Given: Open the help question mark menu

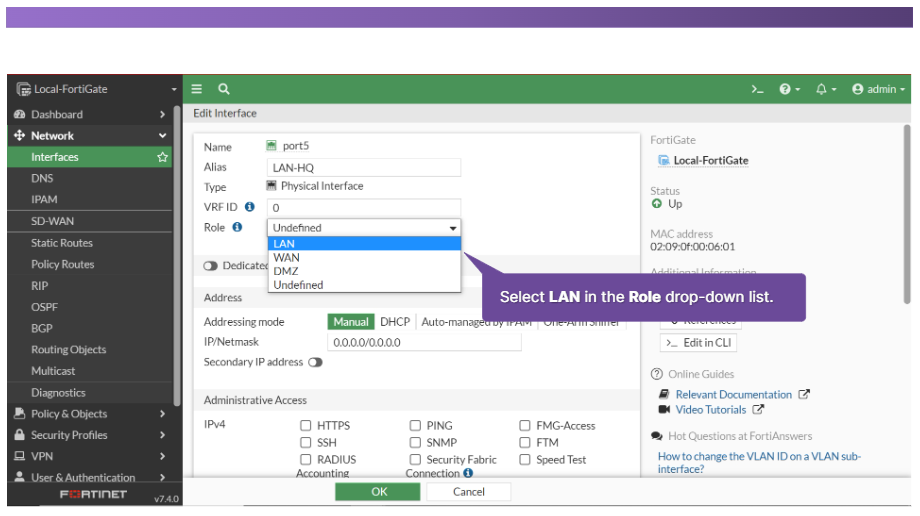Looking at the screenshot, I should point(789,89).
